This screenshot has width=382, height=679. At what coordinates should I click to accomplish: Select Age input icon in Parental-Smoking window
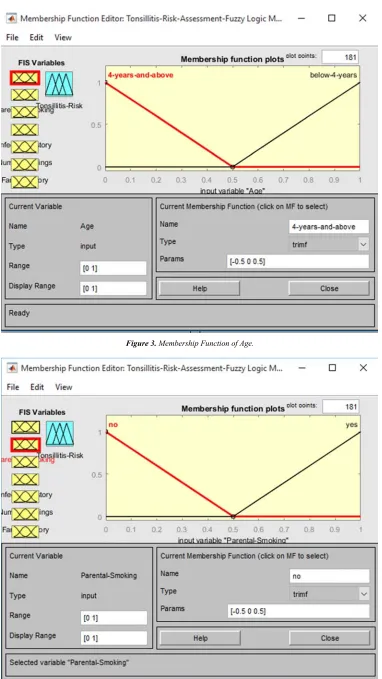pyautogui.click(x=26, y=427)
